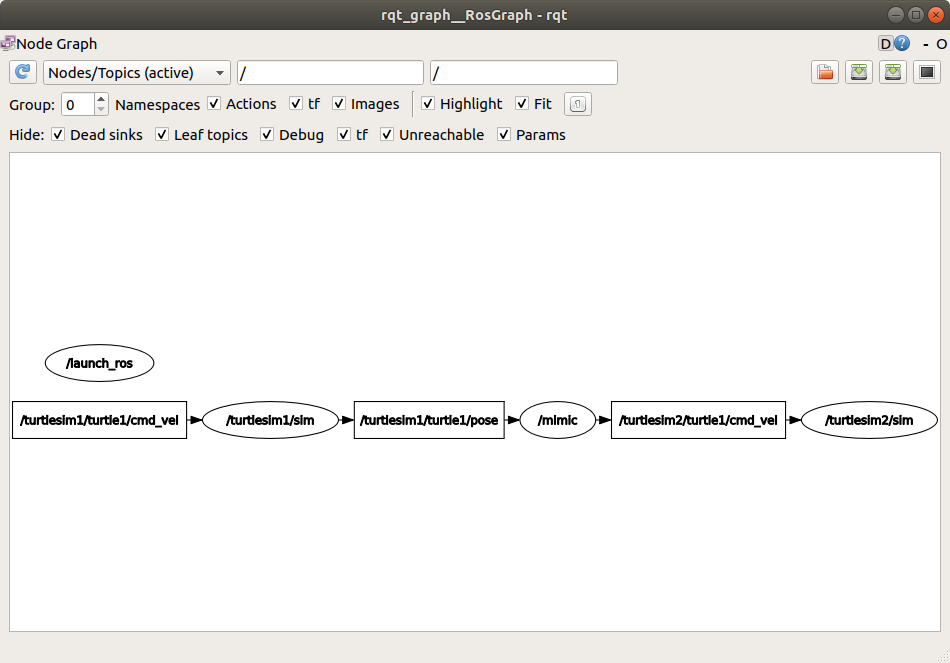
Task: Decrease the Group value with the down arrow
Action: pos(101,109)
